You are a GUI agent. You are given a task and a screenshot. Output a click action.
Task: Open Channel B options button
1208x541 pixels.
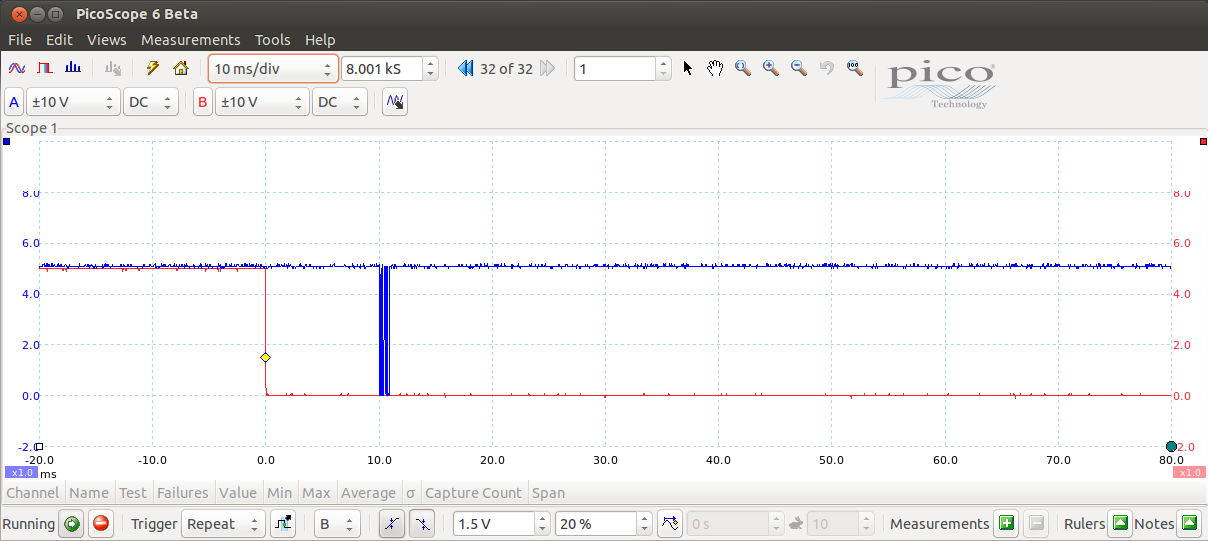[x=203, y=102]
